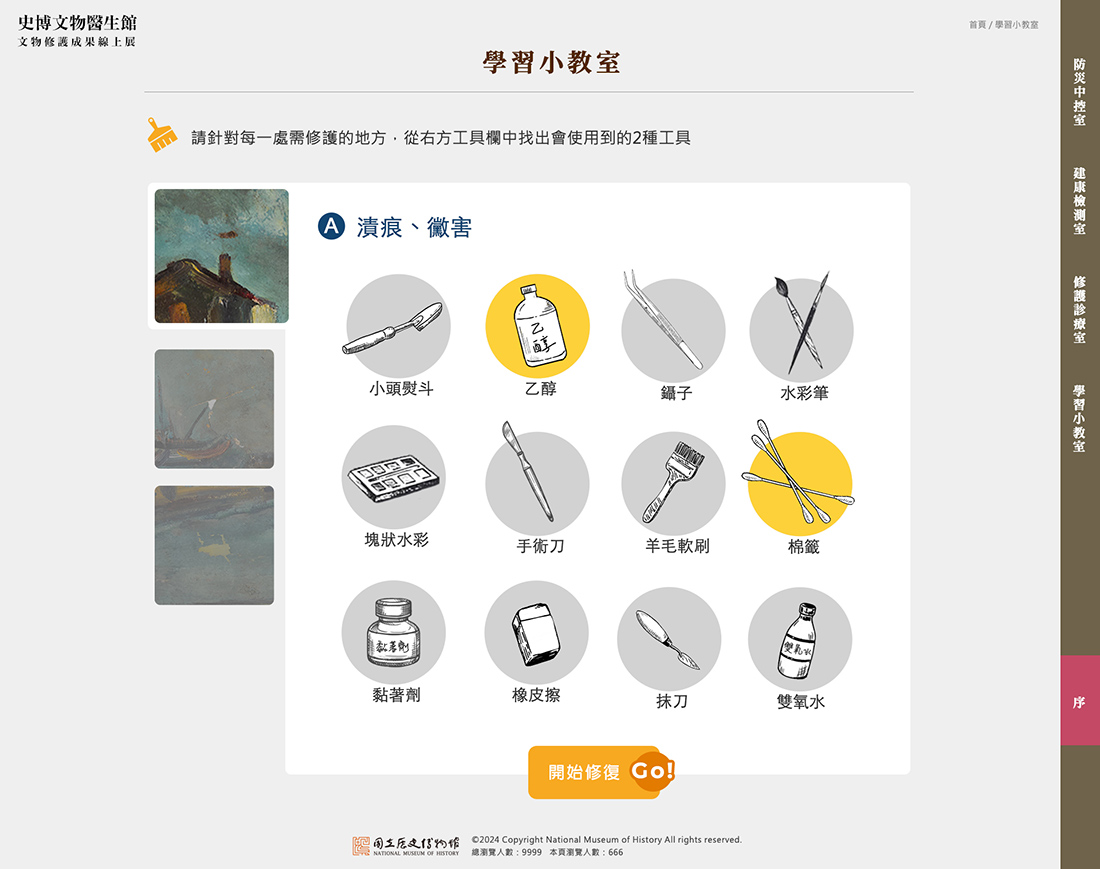The width and height of the screenshot is (1100, 869).
Task: Switch to 修護診療室 sidebar tab
Action: 1079,309
